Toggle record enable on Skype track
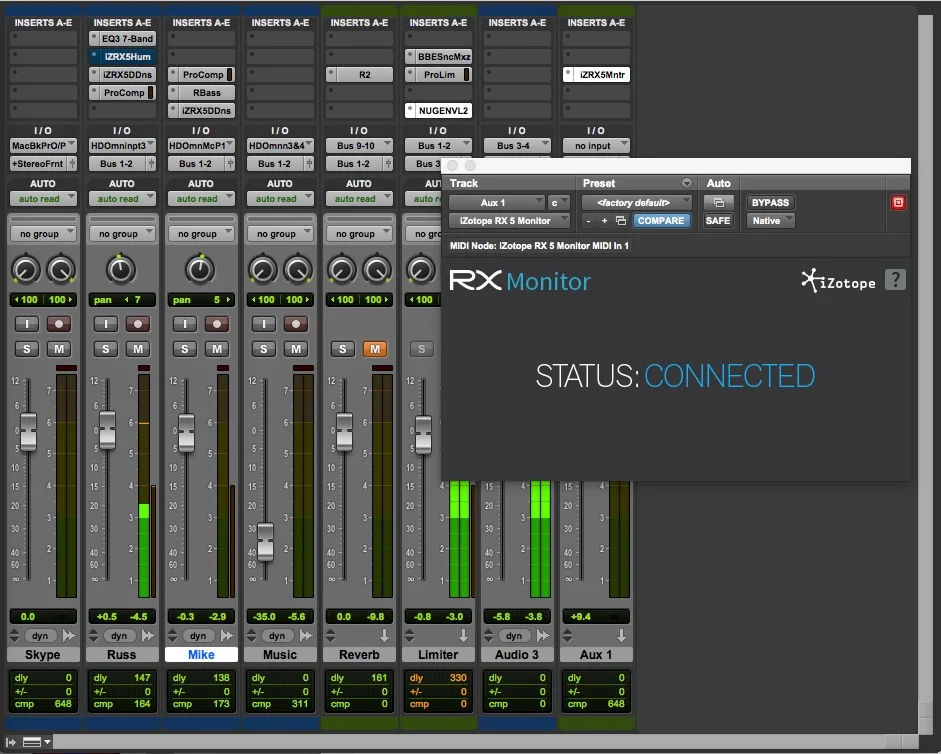Image resolution: width=941 pixels, height=754 pixels. pos(59,324)
